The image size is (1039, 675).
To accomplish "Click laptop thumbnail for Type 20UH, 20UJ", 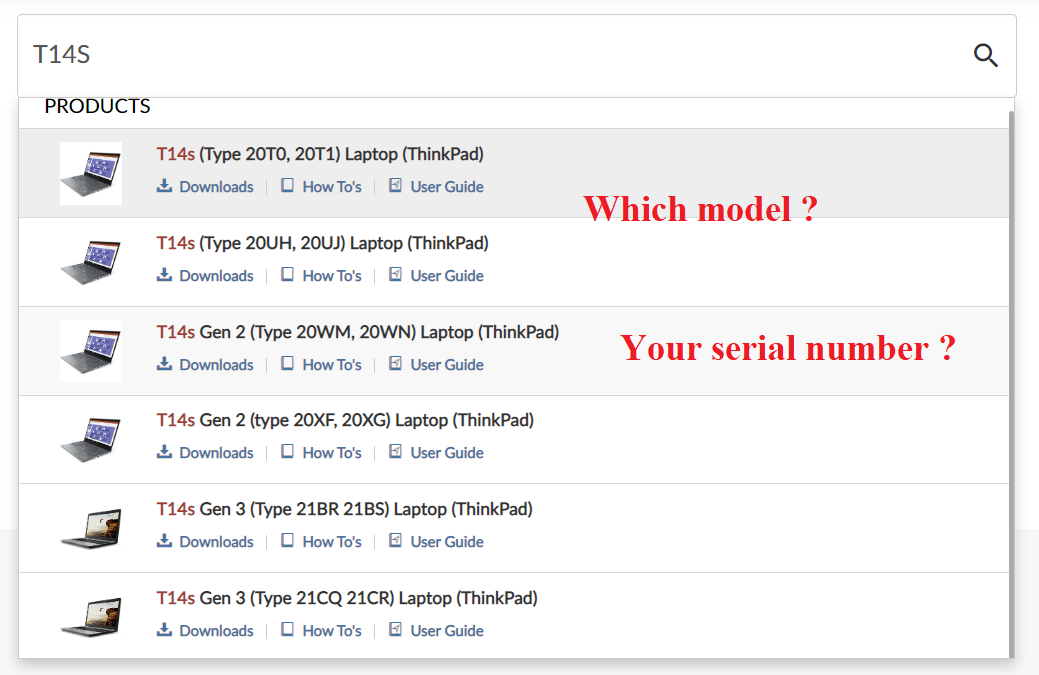I will point(91,262).
